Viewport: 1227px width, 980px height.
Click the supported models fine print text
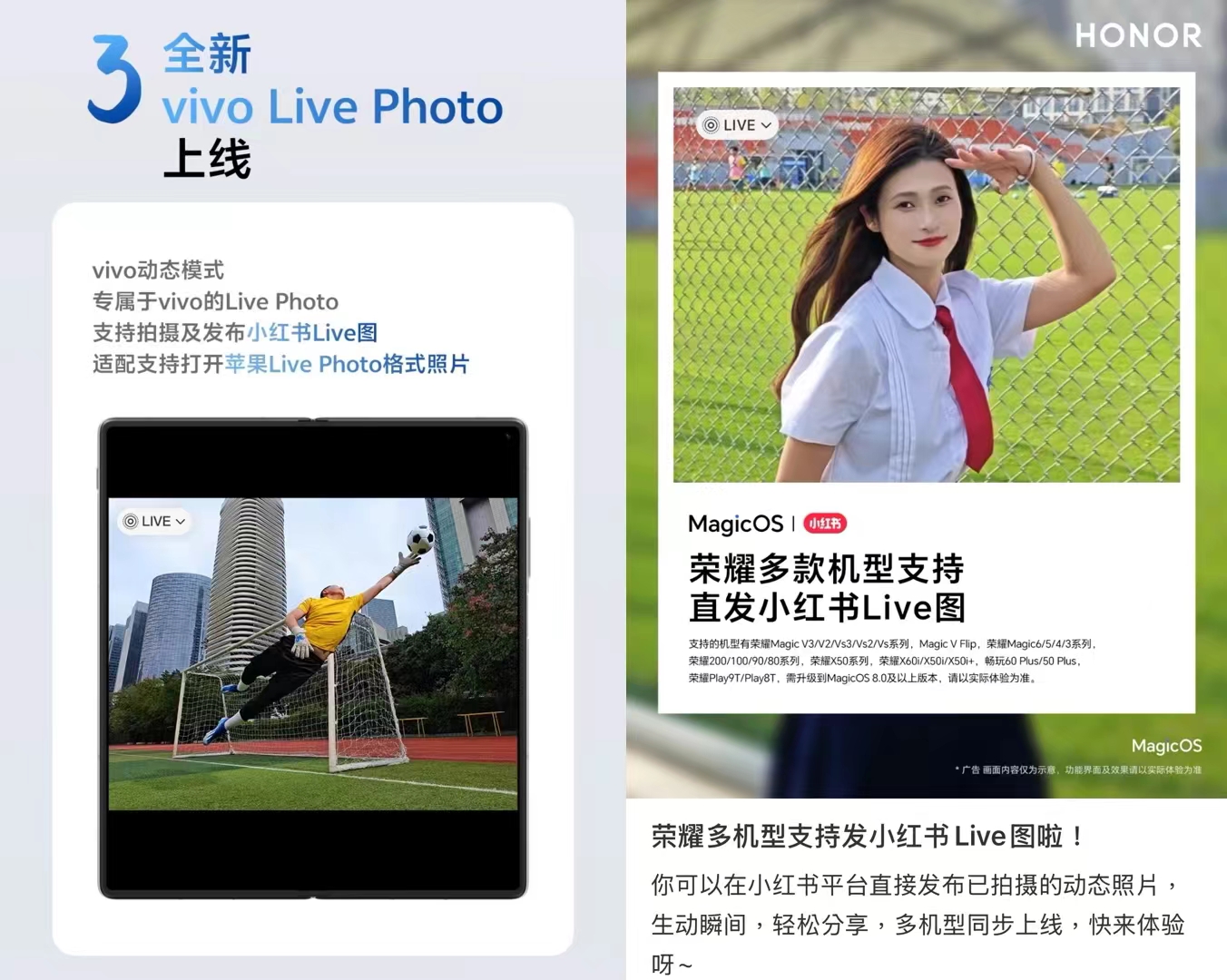[892, 661]
